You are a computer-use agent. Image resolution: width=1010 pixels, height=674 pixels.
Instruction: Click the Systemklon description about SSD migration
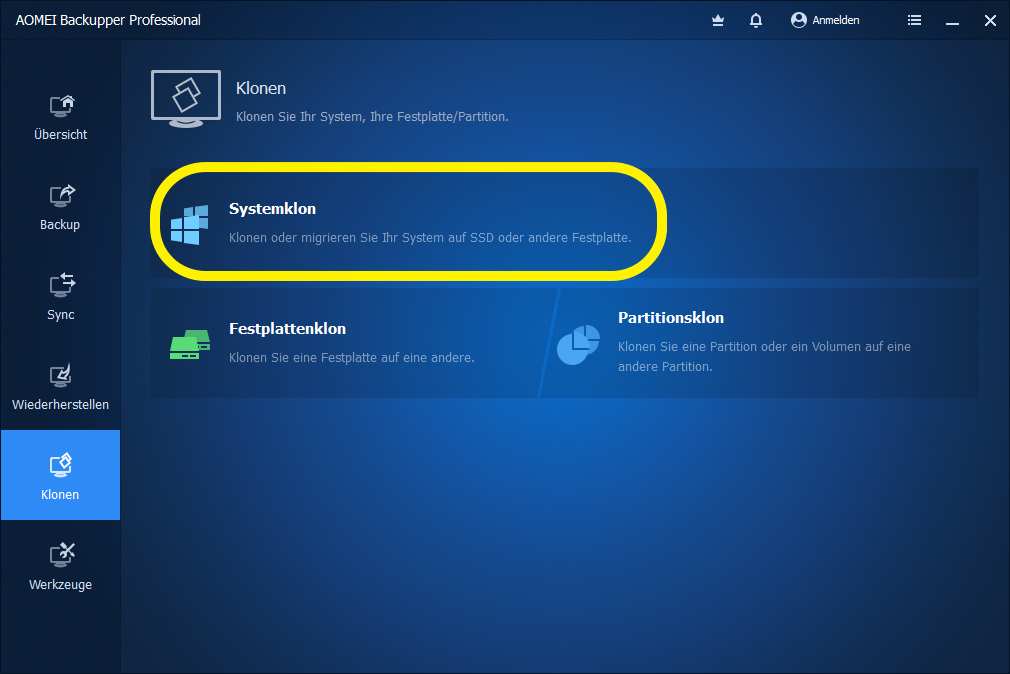(x=430, y=238)
